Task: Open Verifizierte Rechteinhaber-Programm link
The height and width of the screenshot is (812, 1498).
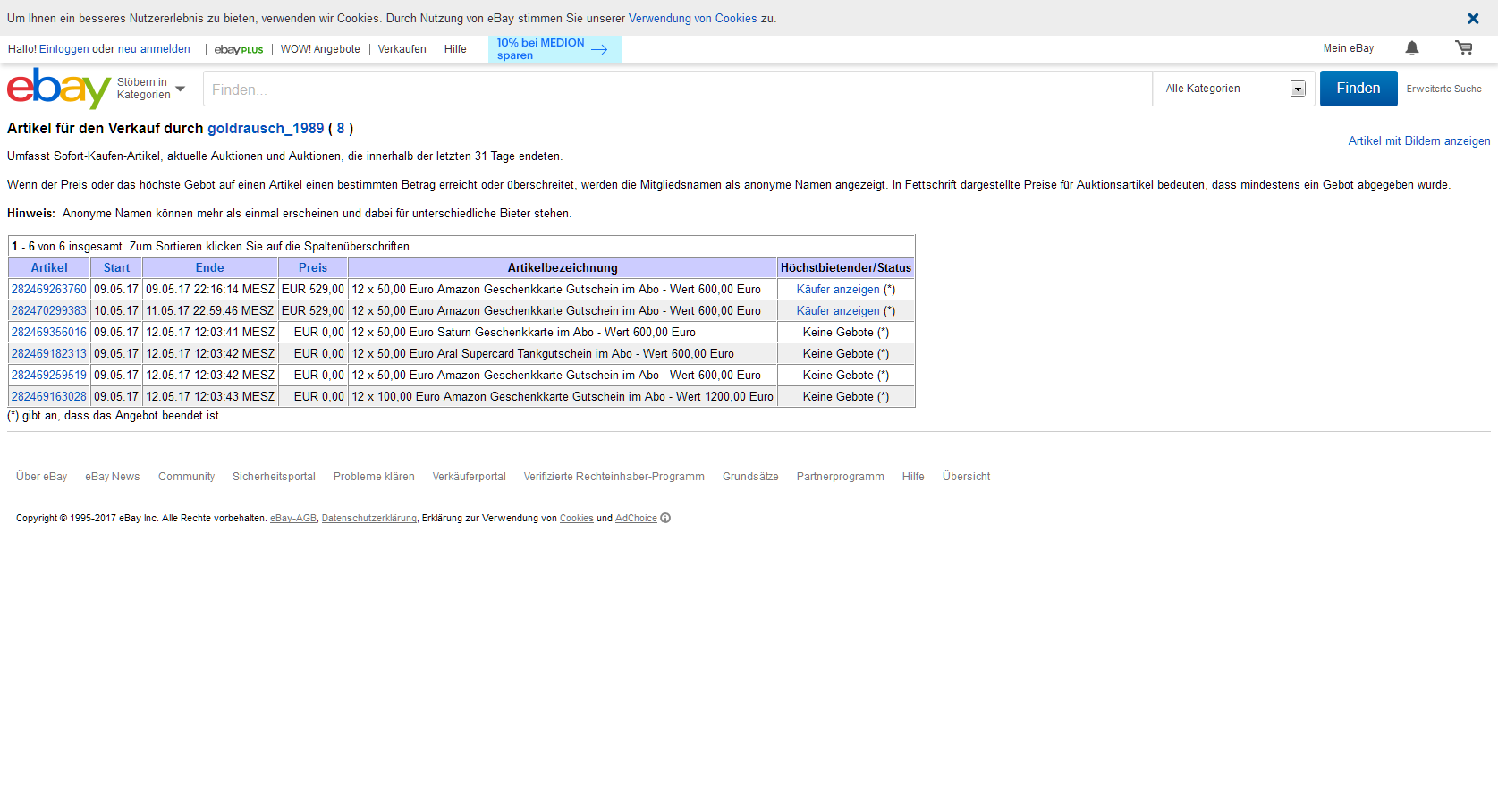Action: pos(614,477)
